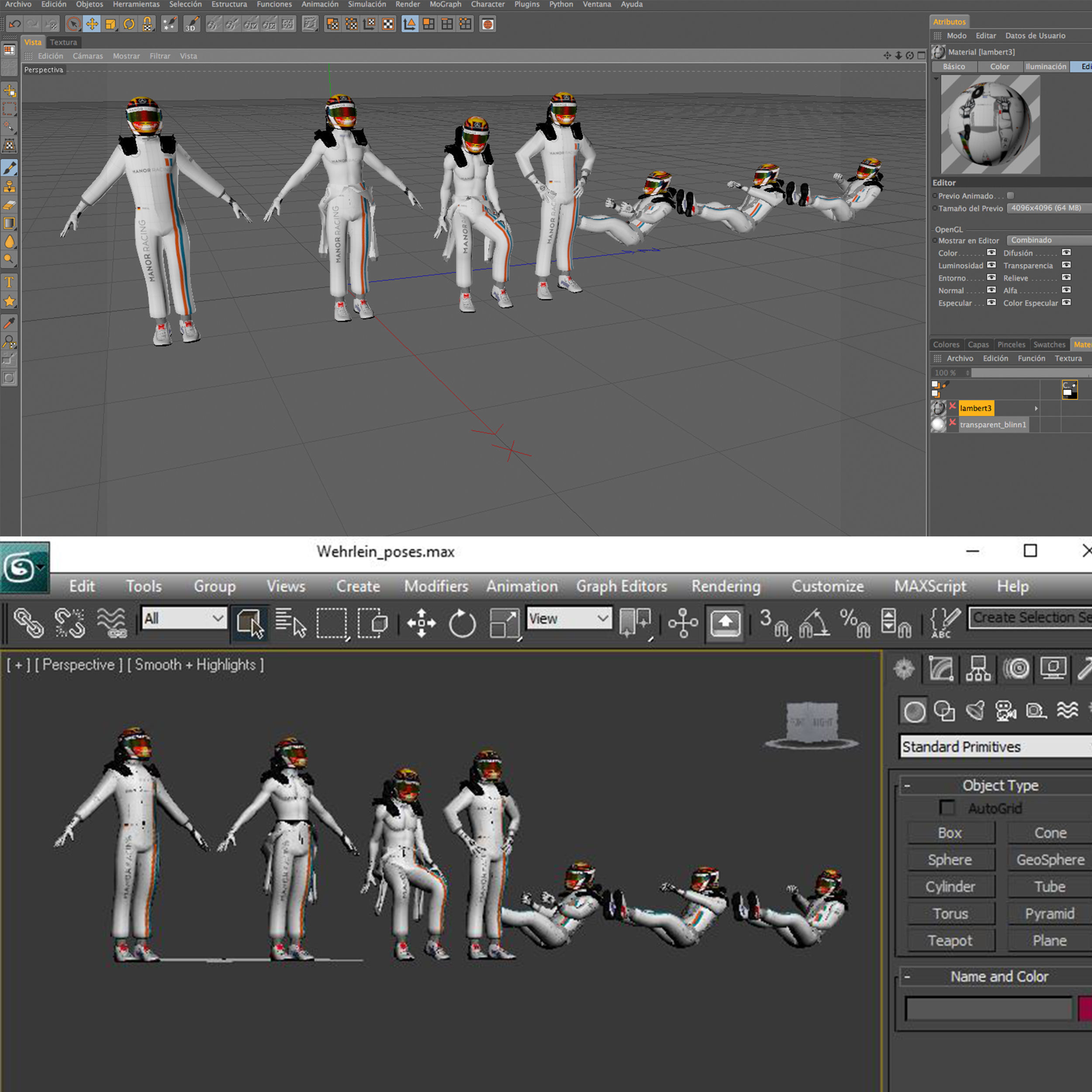Click the Select and Link chain icon
The image size is (1092, 1092).
tap(28, 623)
